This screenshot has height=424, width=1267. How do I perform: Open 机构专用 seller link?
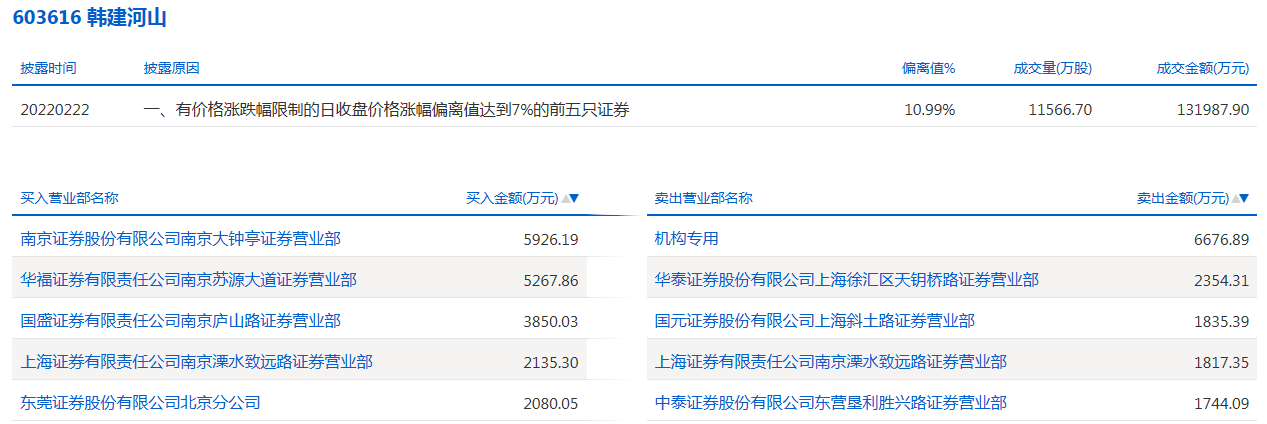coord(686,239)
